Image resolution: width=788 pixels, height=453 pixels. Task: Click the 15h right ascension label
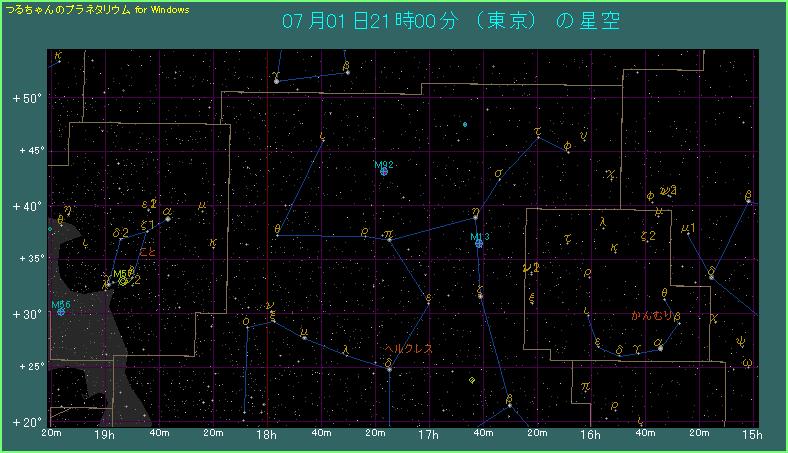(754, 435)
